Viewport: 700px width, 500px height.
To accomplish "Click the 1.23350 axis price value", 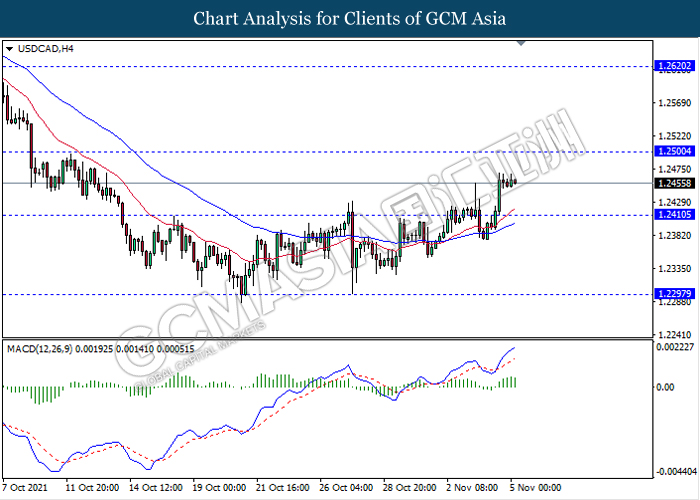I will (x=675, y=269).
